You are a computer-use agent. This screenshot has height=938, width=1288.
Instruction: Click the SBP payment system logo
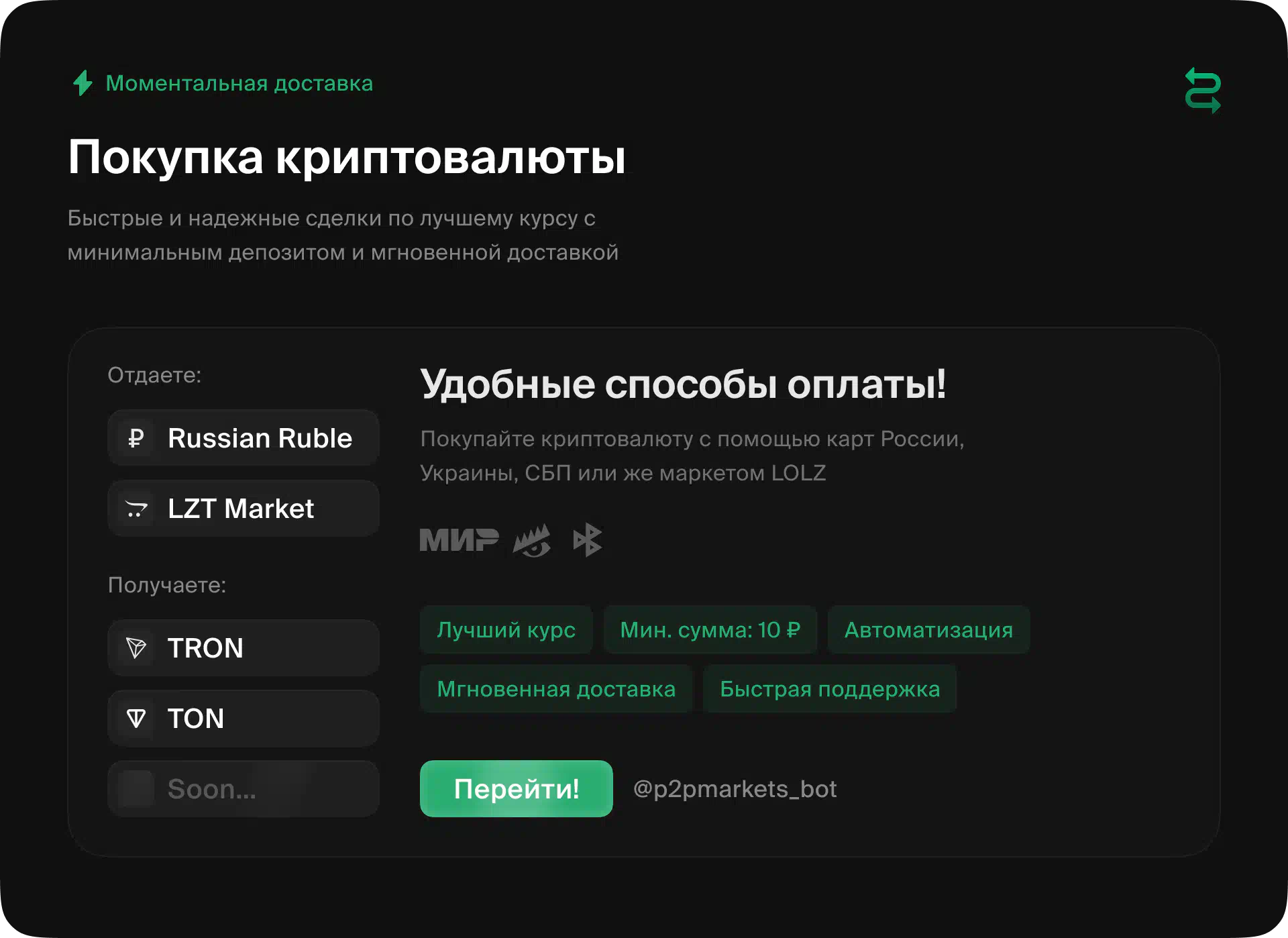tap(588, 539)
